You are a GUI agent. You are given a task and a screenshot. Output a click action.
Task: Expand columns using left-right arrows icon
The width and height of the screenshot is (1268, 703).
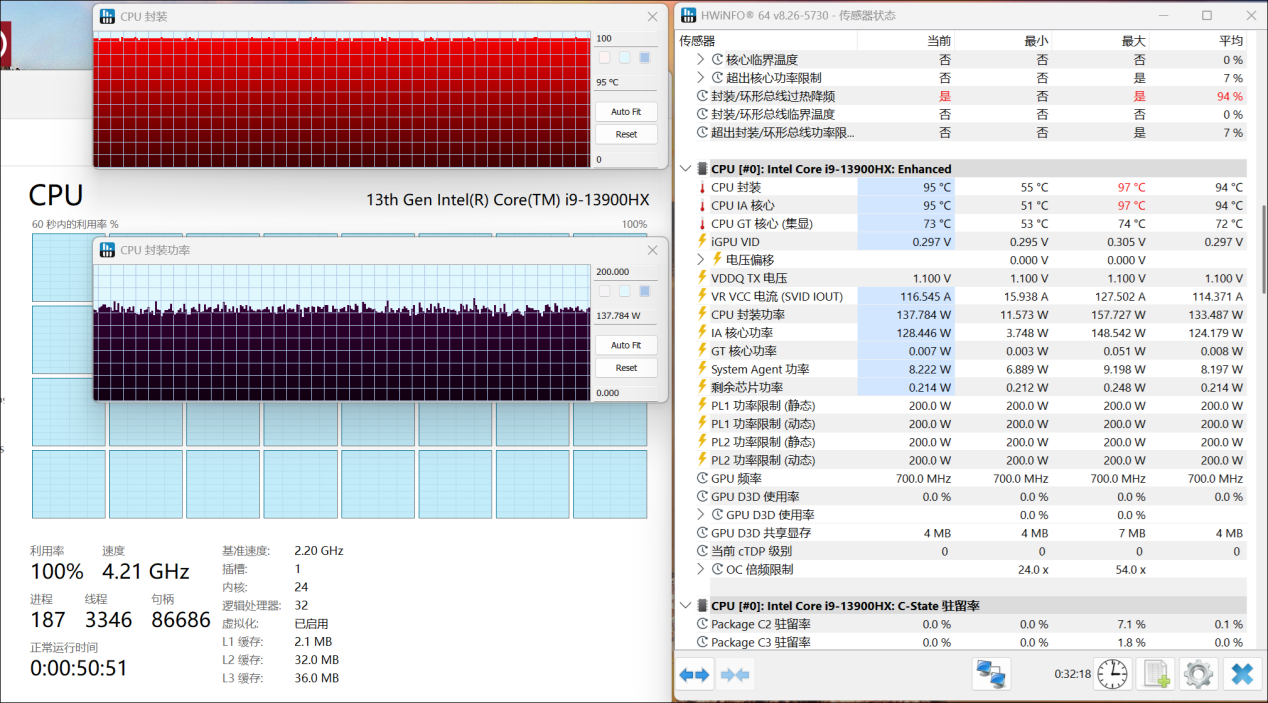[x=694, y=674]
